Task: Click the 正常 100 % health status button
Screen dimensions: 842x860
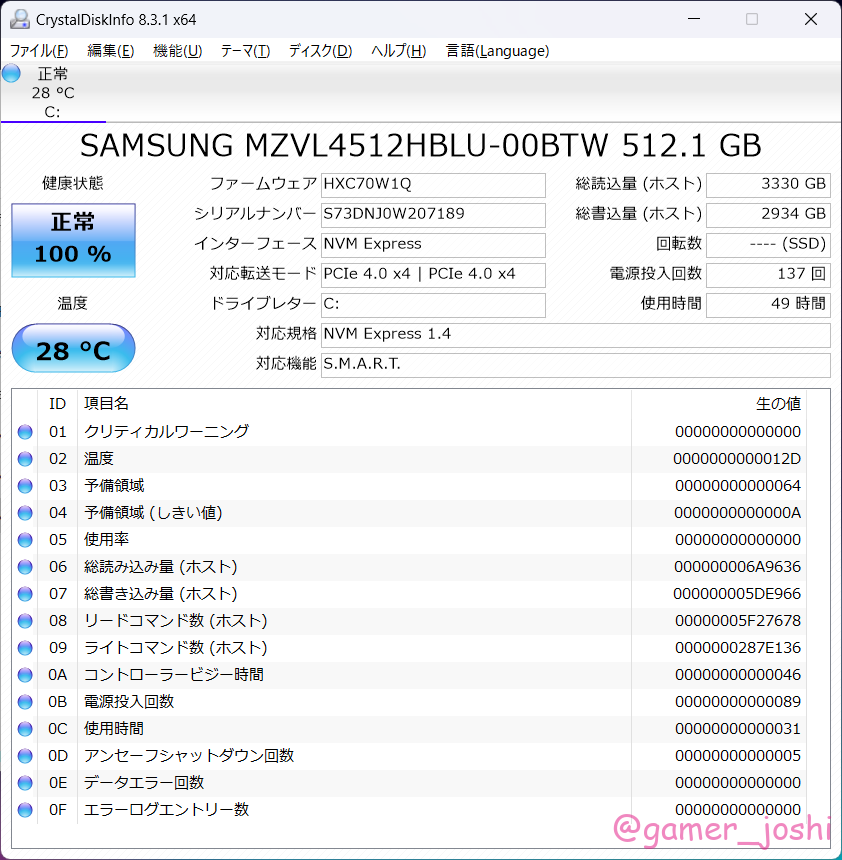Action: (x=74, y=240)
